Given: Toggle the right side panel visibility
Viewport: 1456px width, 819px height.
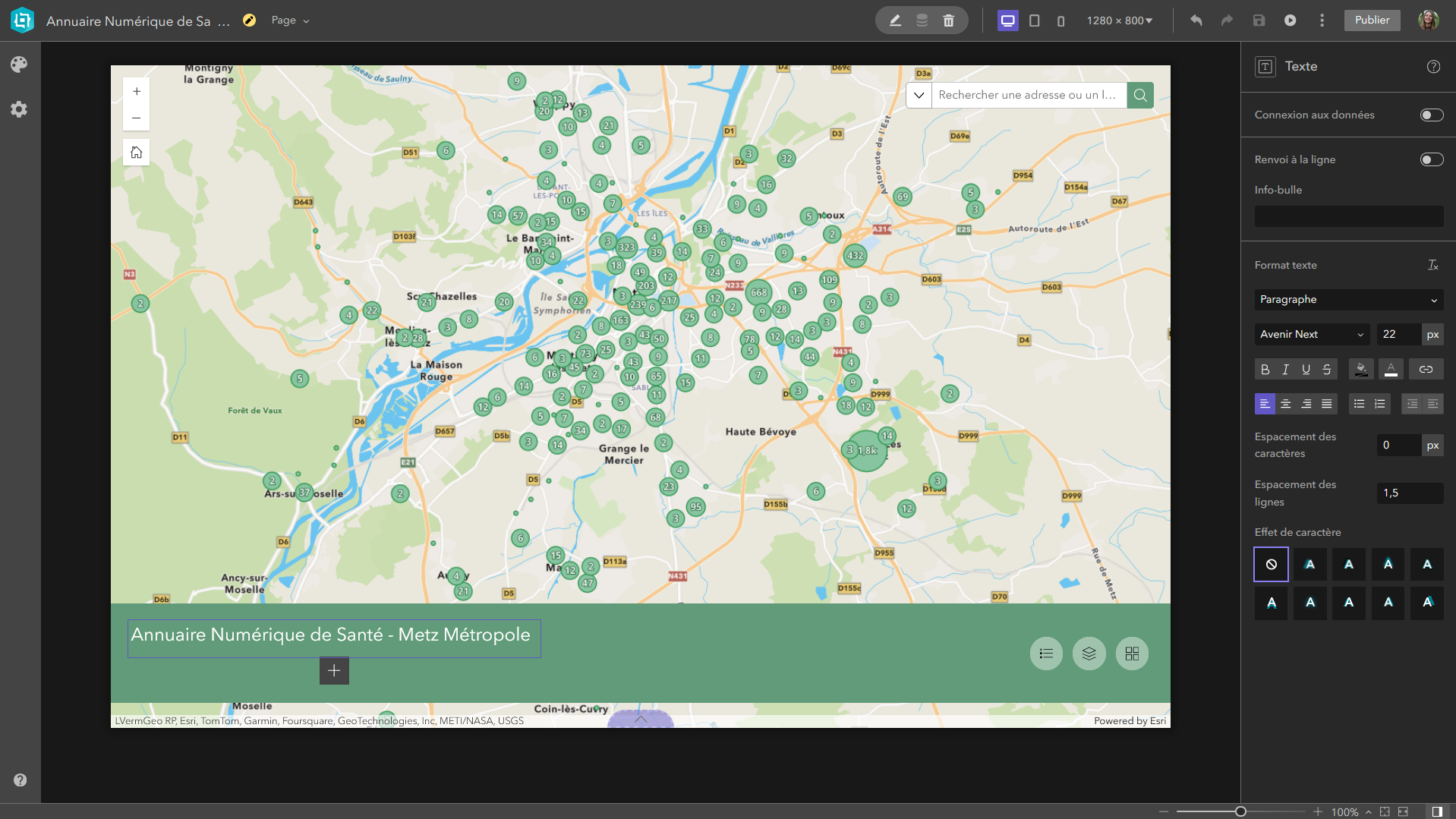Looking at the screenshot, I should [x=1436, y=811].
